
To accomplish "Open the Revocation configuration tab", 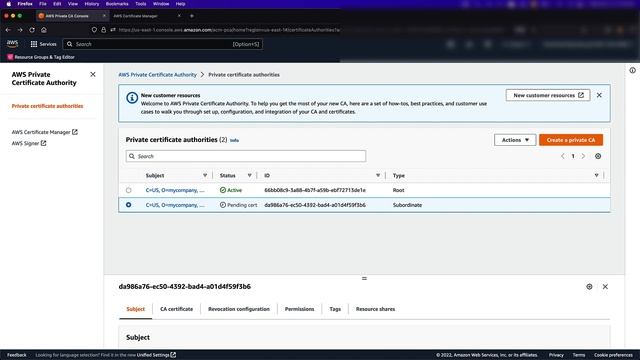I will coord(239,309).
